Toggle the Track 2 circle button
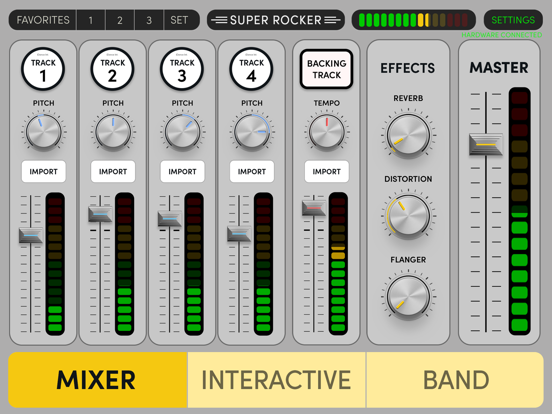 point(112,69)
